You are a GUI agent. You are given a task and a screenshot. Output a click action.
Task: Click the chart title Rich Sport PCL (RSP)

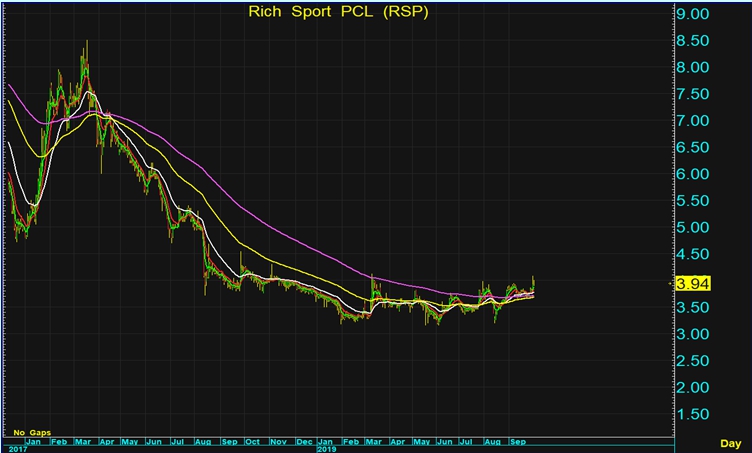pyautogui.click(x=338, y=12)
